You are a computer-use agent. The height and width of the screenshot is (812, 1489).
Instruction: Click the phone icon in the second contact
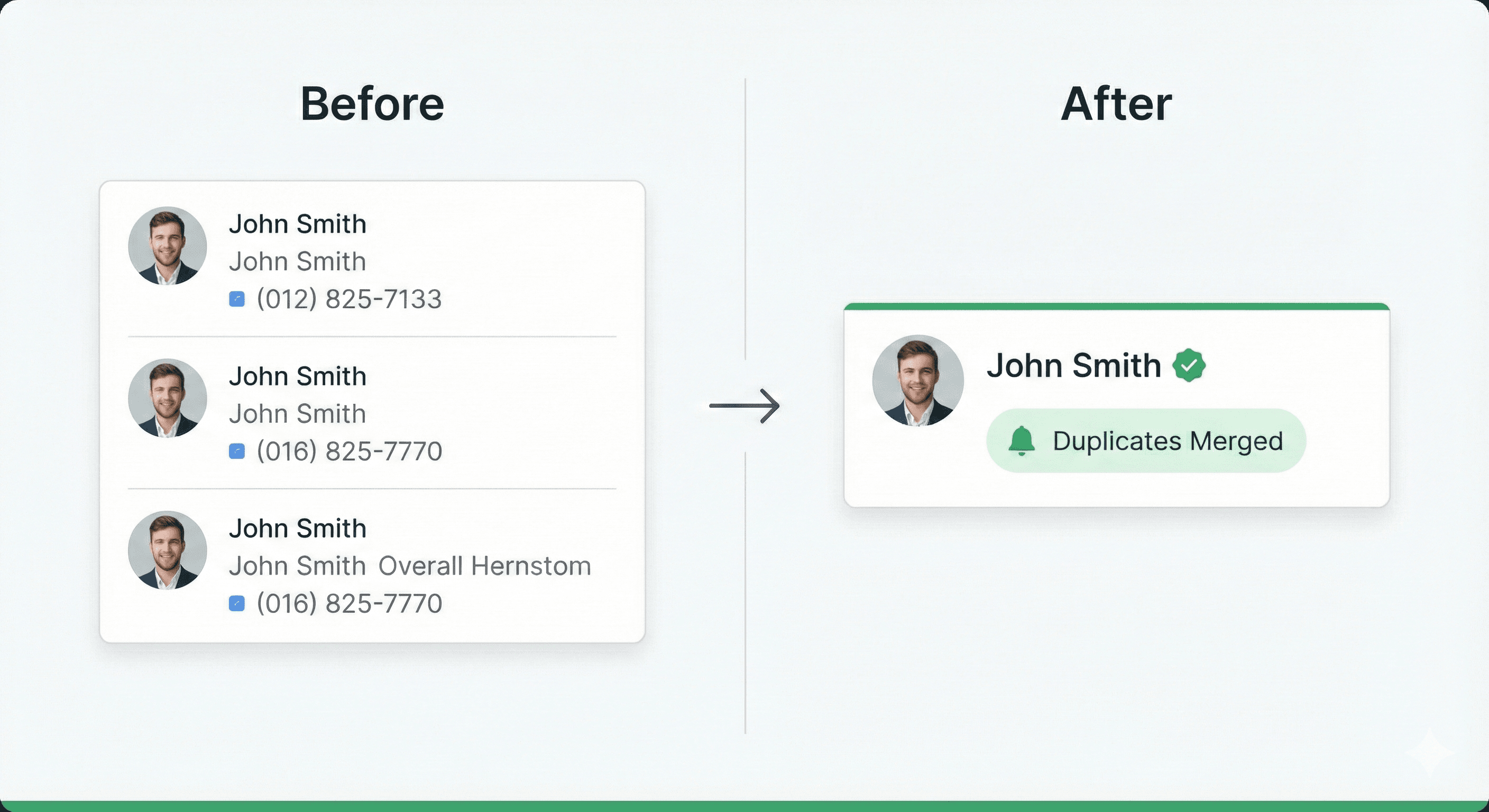tap(237, 451)
